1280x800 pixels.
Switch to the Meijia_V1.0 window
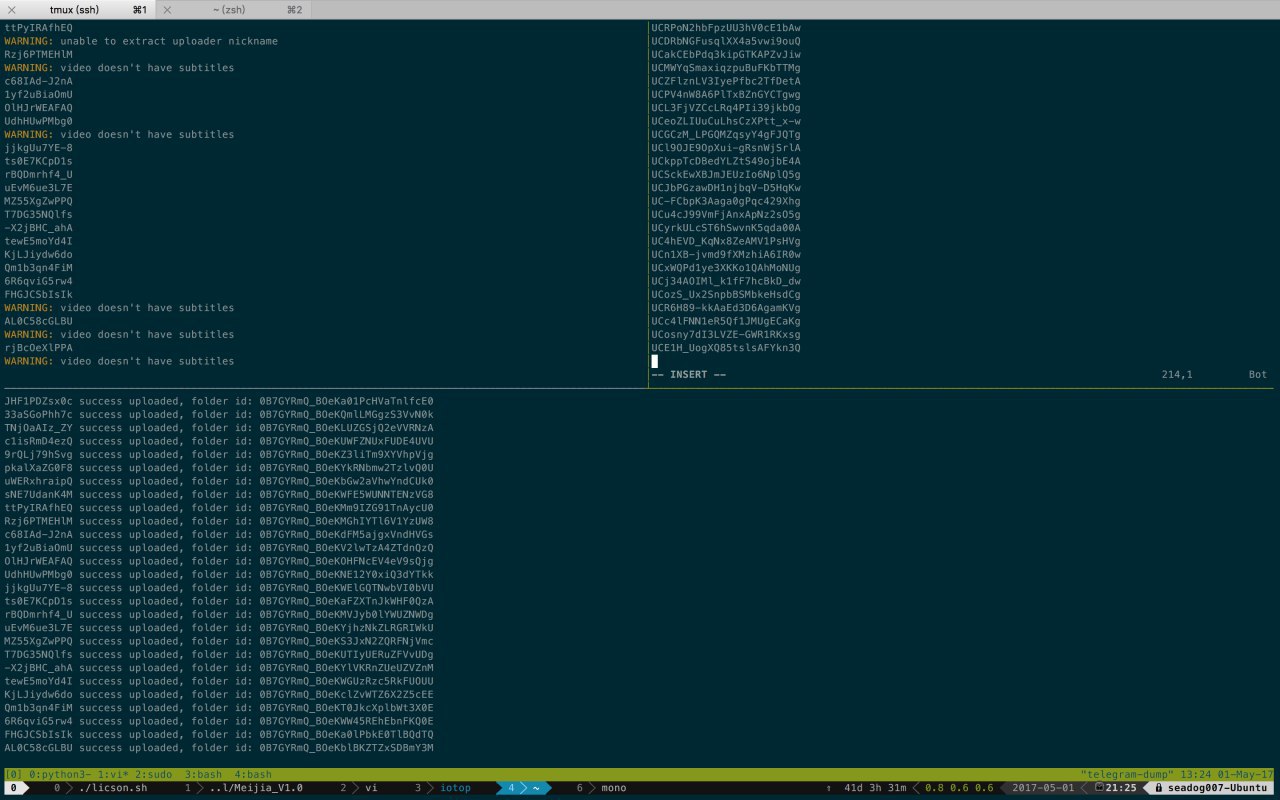[x=256, y=788]
